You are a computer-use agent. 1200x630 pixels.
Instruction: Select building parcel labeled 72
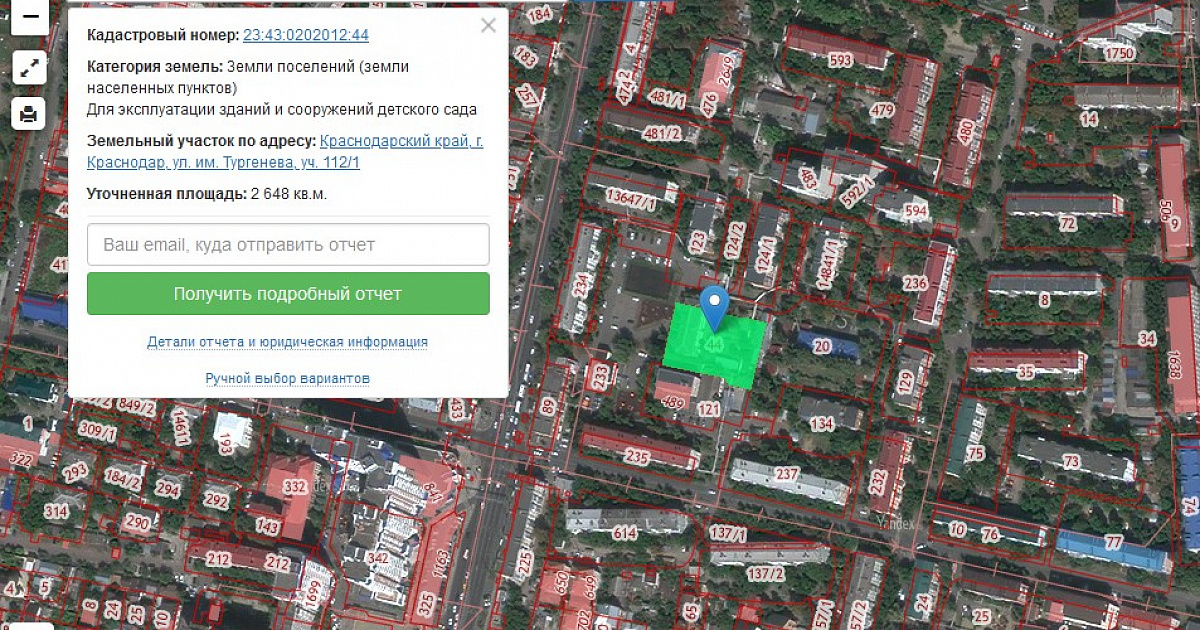pos(1067,223)
